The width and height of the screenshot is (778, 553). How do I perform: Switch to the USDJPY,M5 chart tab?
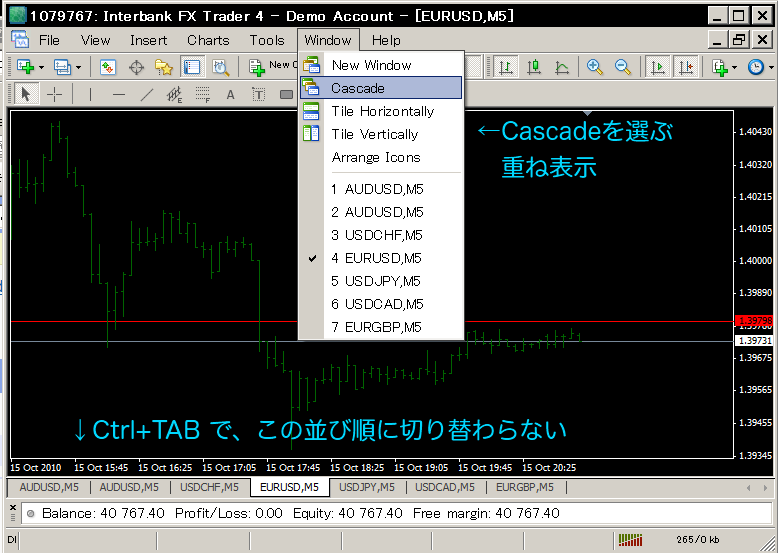[367, 487]
